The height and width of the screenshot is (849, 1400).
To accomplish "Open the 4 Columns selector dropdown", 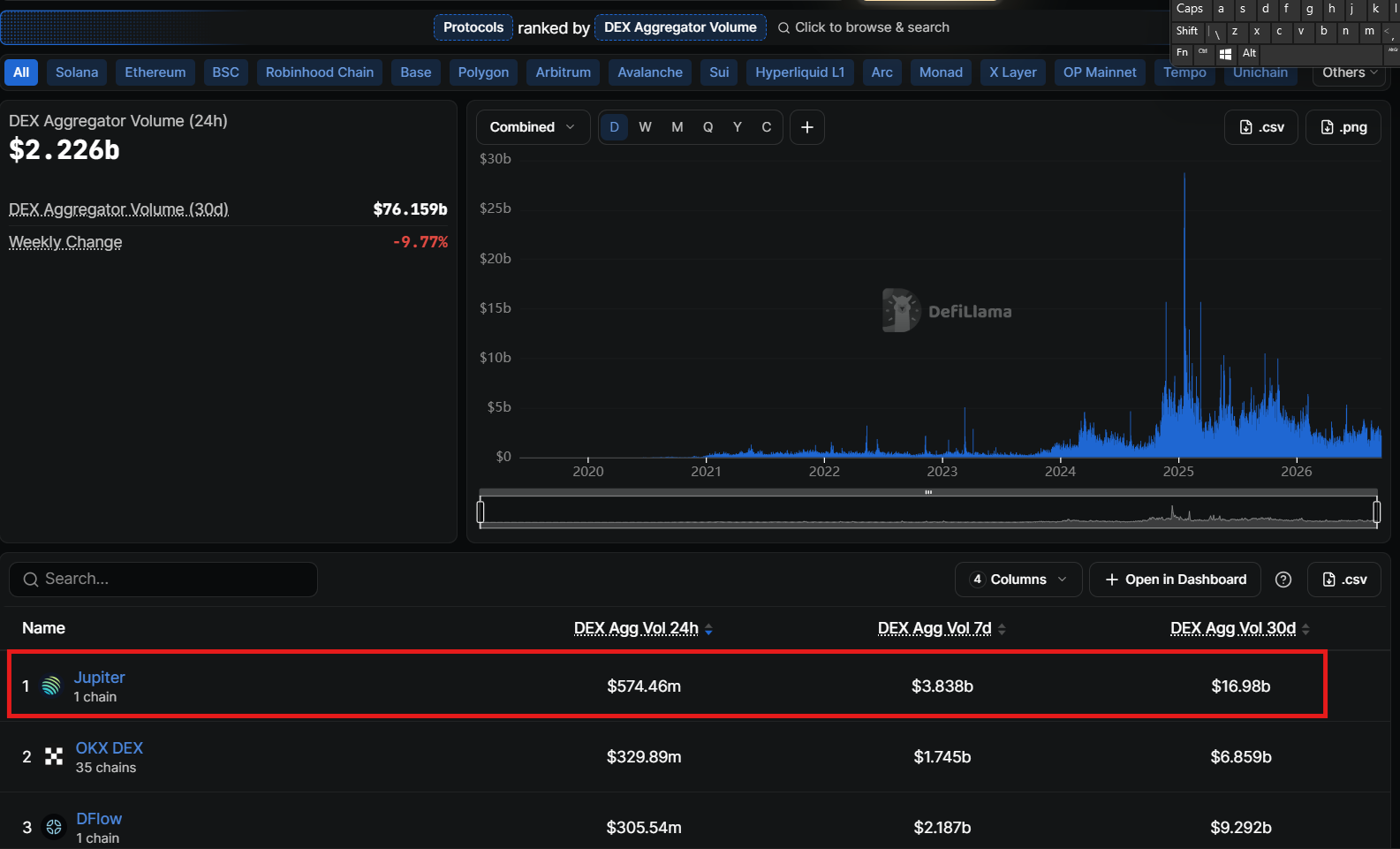I will pyautogui.click(x=1018, y=580).
